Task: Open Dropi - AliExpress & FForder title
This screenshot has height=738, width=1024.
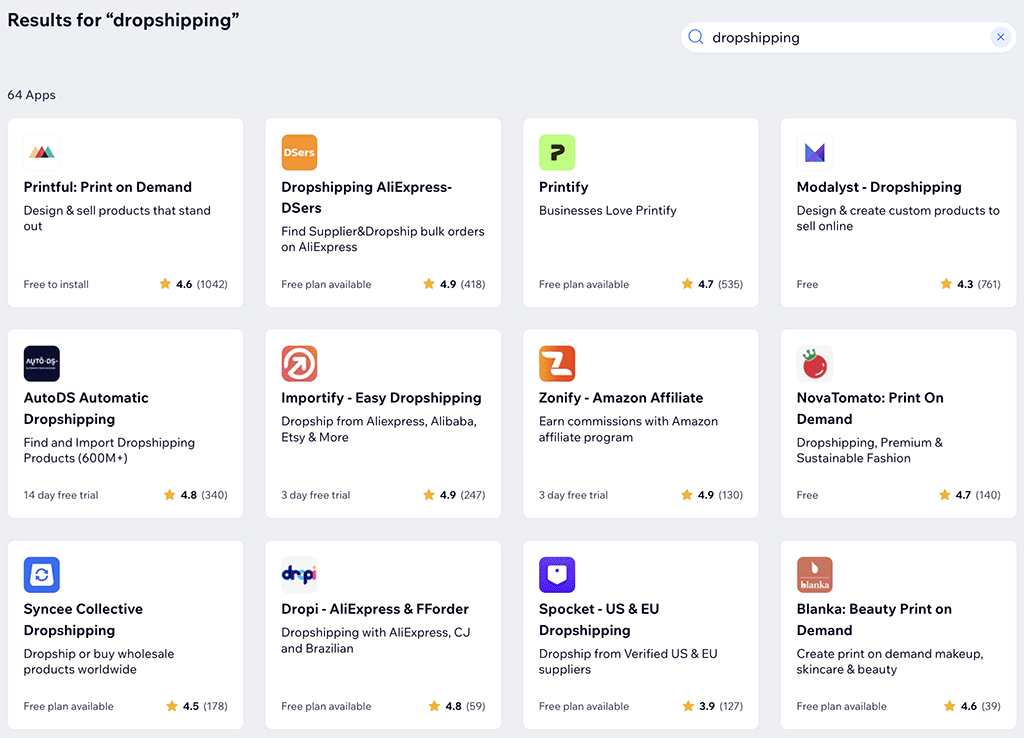Action: (375, 609)
